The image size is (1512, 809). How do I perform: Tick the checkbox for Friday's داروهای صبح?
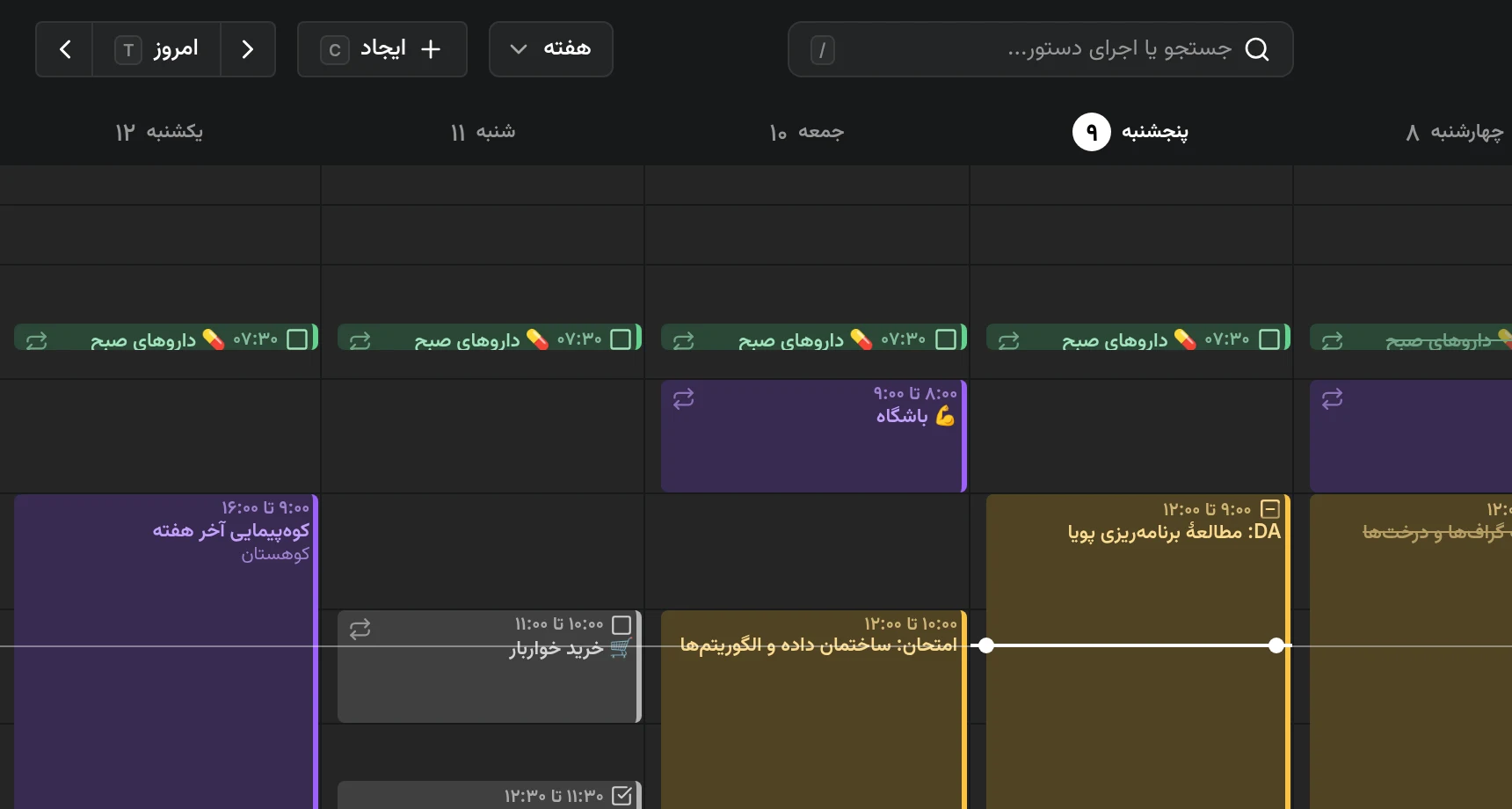pyautogui.click(x=946, y=339)
